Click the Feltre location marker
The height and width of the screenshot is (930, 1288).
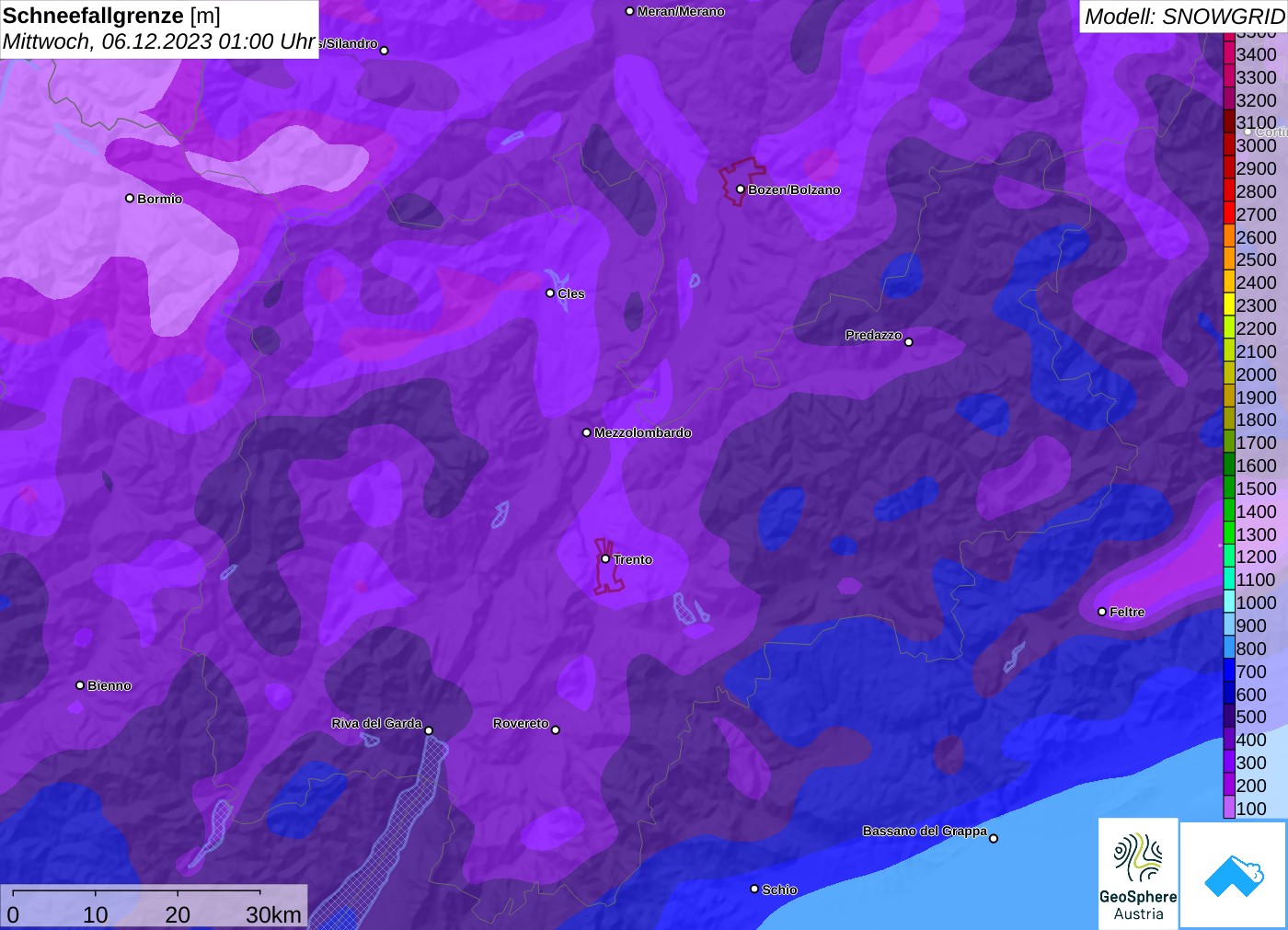coord(1102,611)
